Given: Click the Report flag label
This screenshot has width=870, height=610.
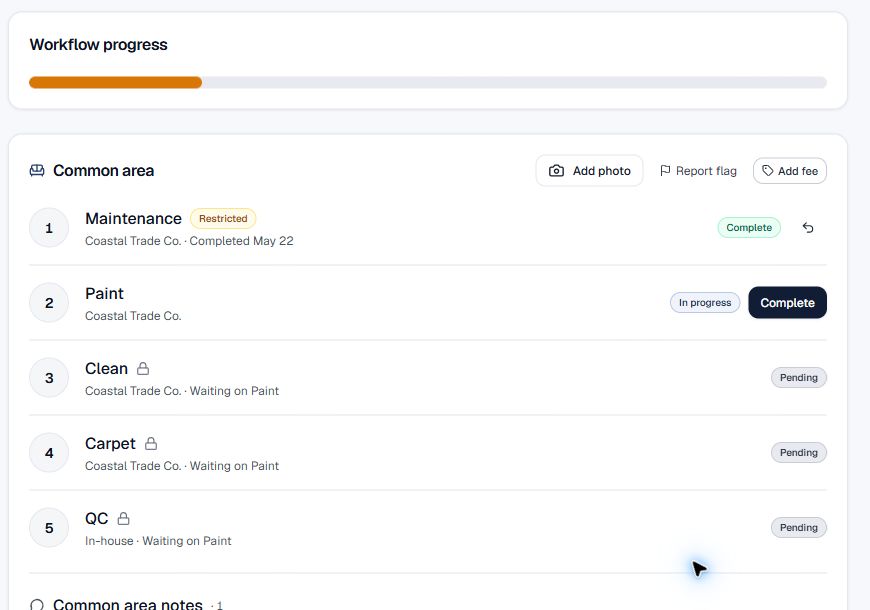Looking at the screenshot, I should [x=706, y=171].
